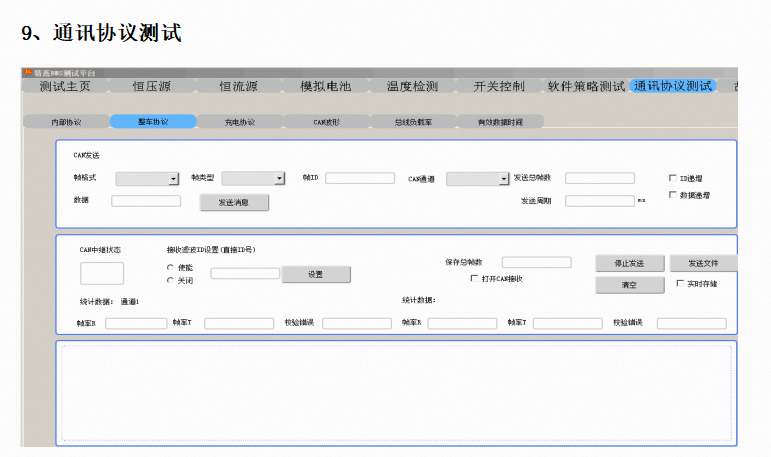
Task: Enable the 实时存储 checkbox
Action: click(x=680, y=283)
